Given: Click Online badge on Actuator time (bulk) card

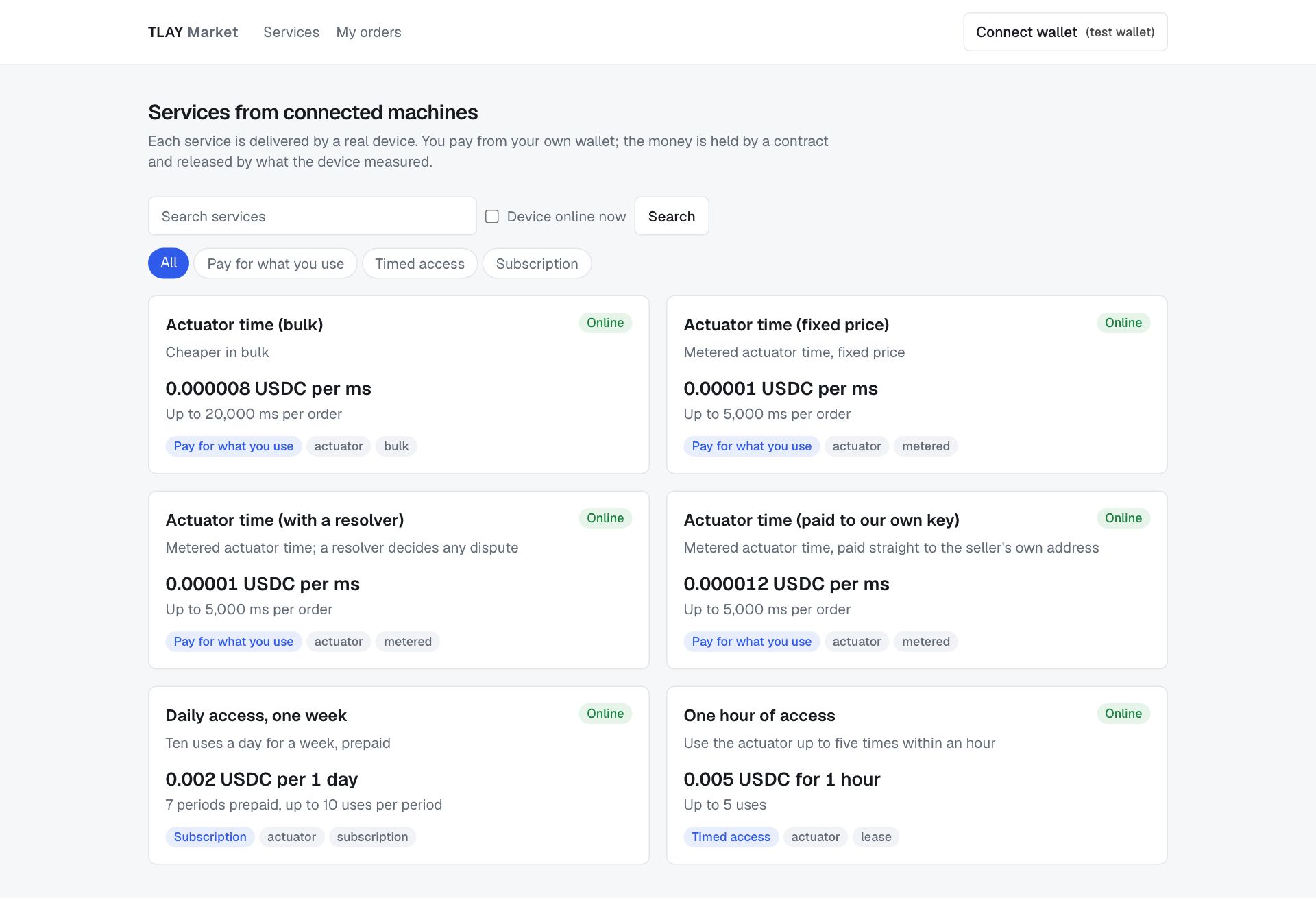Looking at the screenshot, I should [x=605, y=323].
